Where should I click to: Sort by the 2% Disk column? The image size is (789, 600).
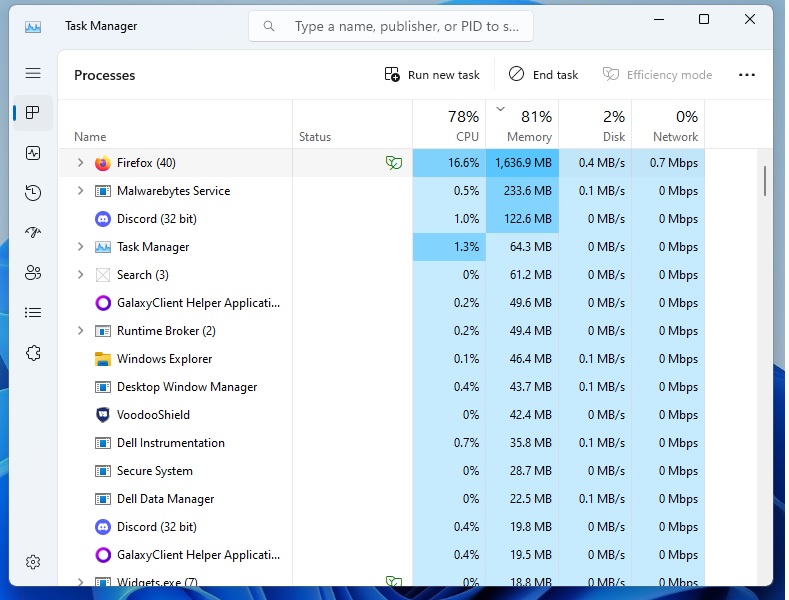pos(595,124)
